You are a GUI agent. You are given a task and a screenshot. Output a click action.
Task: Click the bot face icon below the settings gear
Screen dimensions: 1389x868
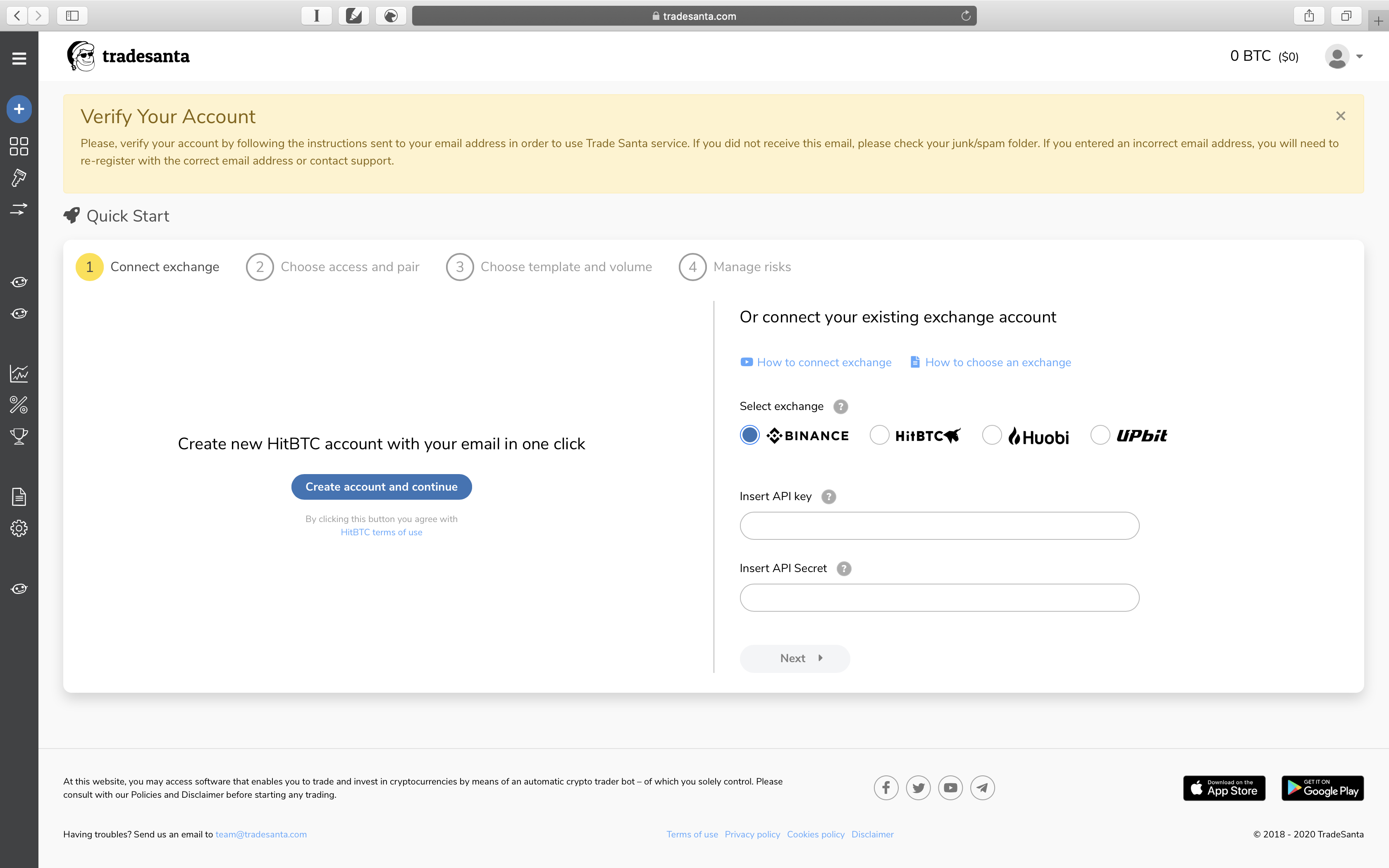[19, 589]
